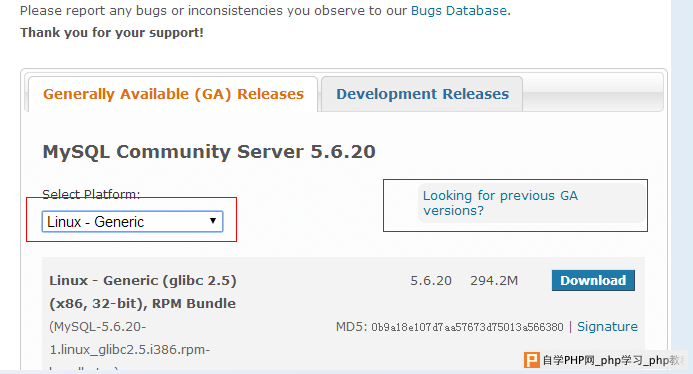
Task: Select the MySQL Community Server 5.6.20 heading
Action: pyautogui.click(x=209, y=152)
